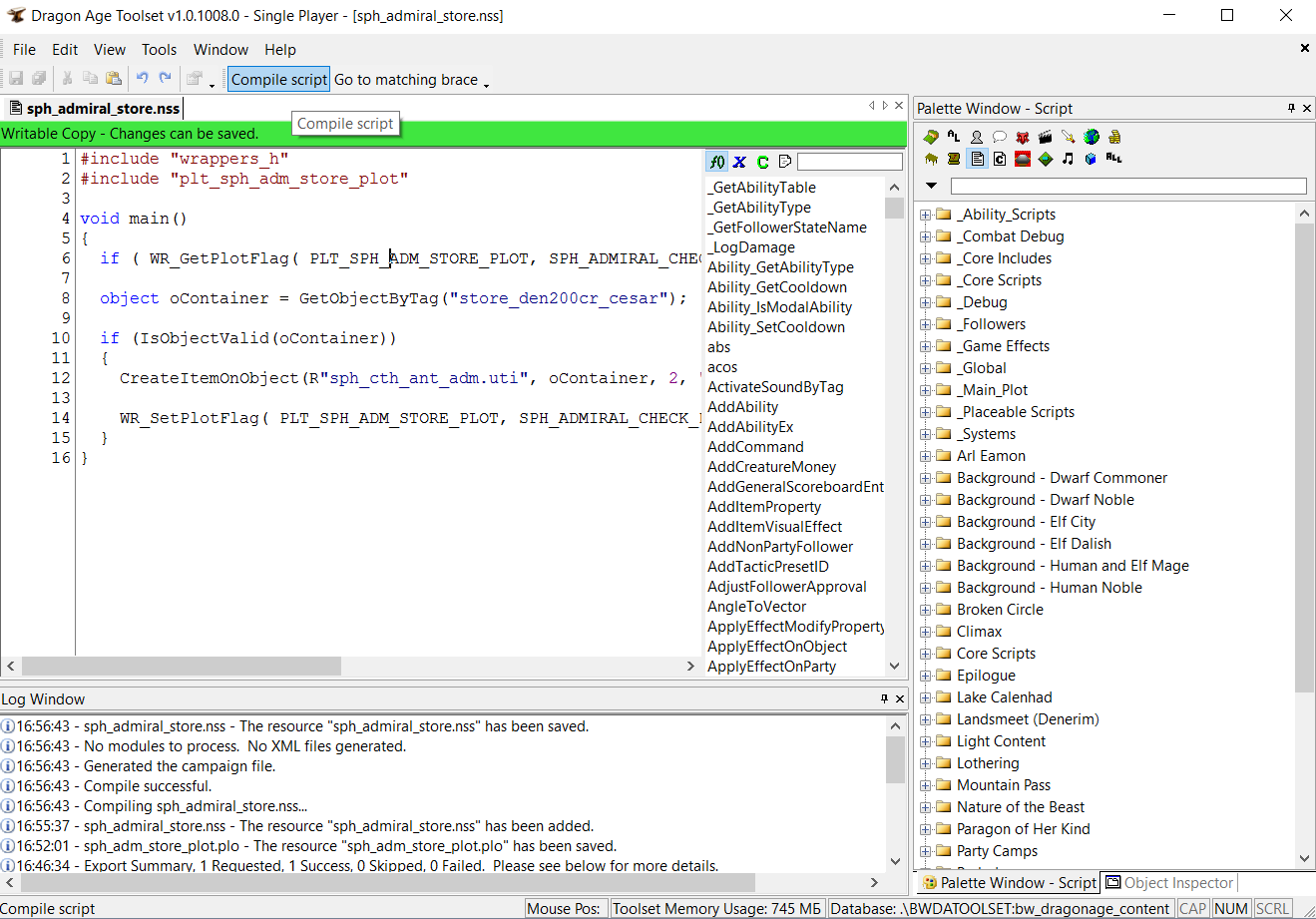
Task: Select the 'AL' lettered palette icon
Action: click(954, 137)
